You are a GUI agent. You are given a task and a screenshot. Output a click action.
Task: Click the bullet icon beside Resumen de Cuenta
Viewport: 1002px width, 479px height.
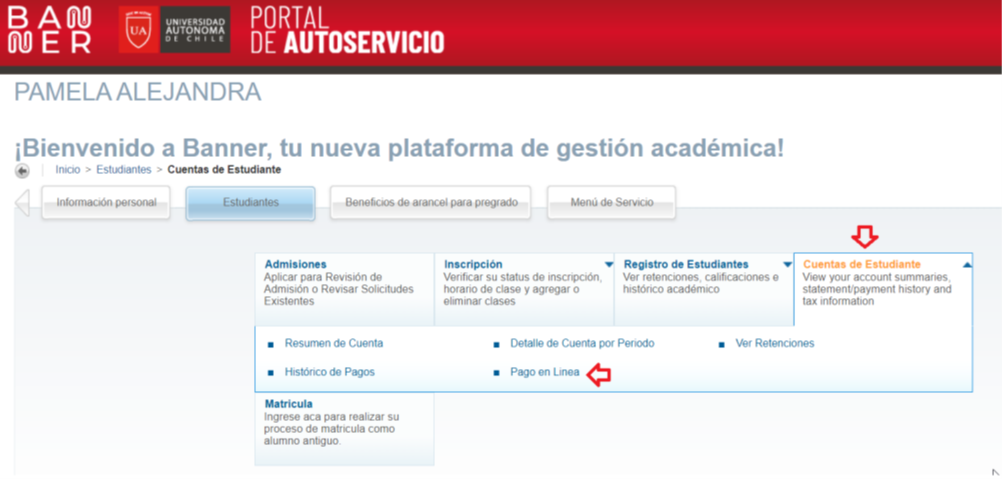[271, 344]
